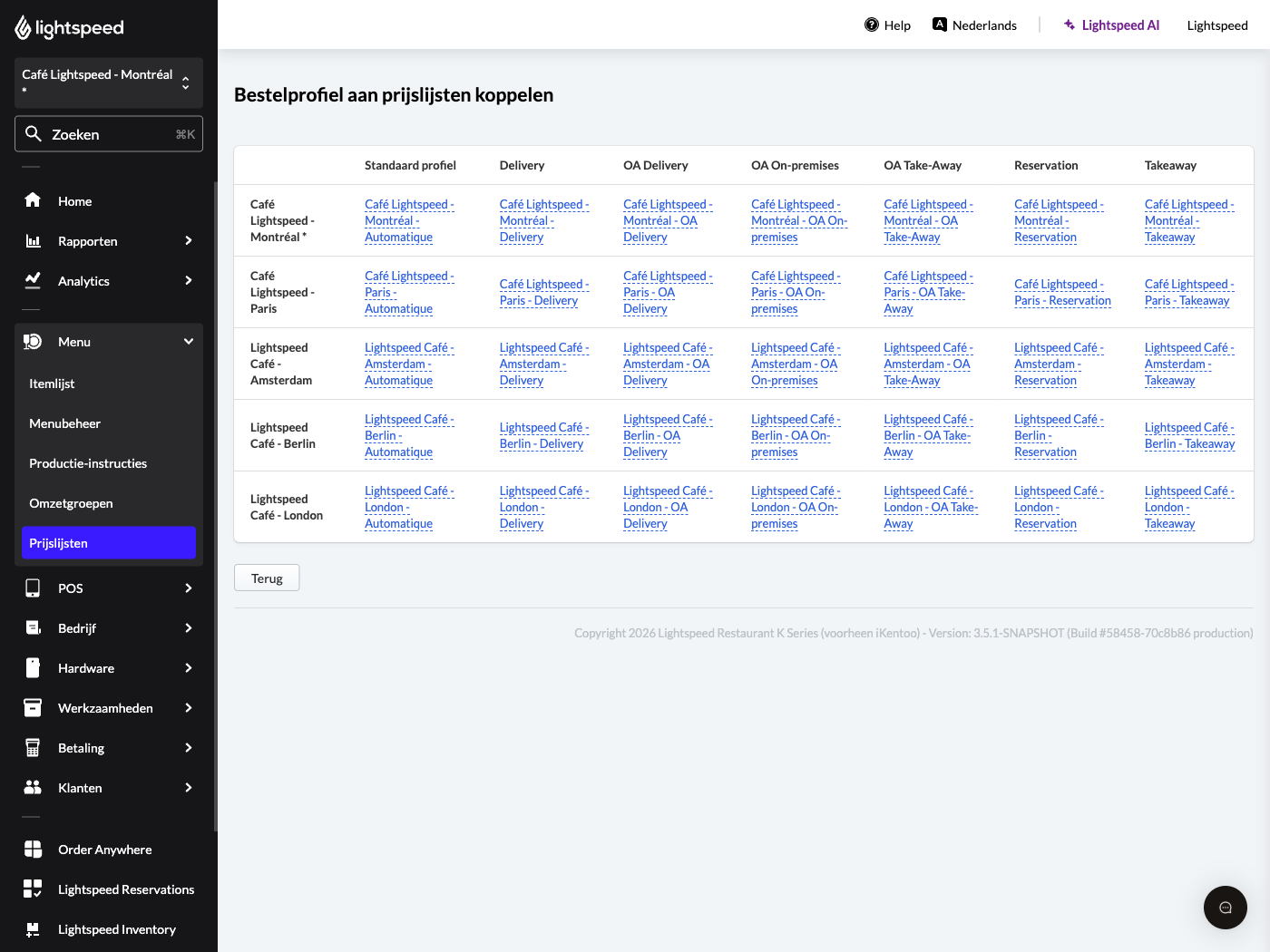The width and height of the screenshot is (1270, 952).
Task: Click the Terug button
Action: [267, 578]
